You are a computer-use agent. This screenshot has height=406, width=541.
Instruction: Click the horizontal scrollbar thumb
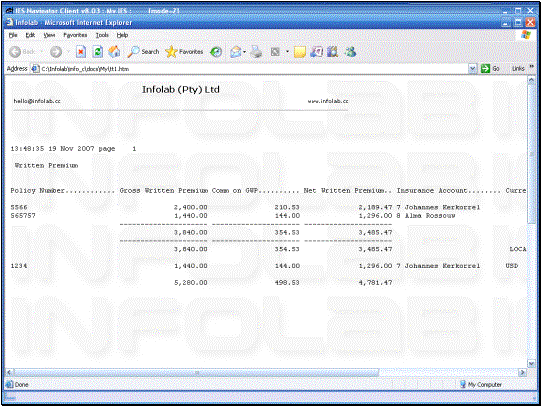(x=197, y=373)
